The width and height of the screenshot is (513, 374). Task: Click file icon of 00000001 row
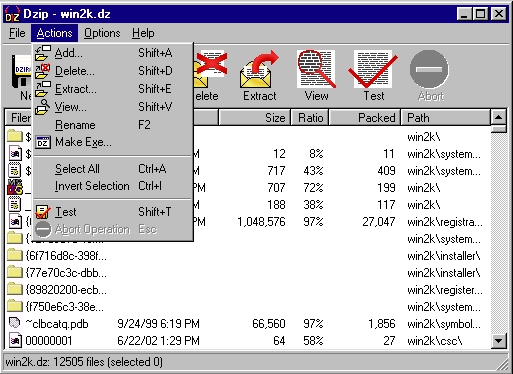15,340
